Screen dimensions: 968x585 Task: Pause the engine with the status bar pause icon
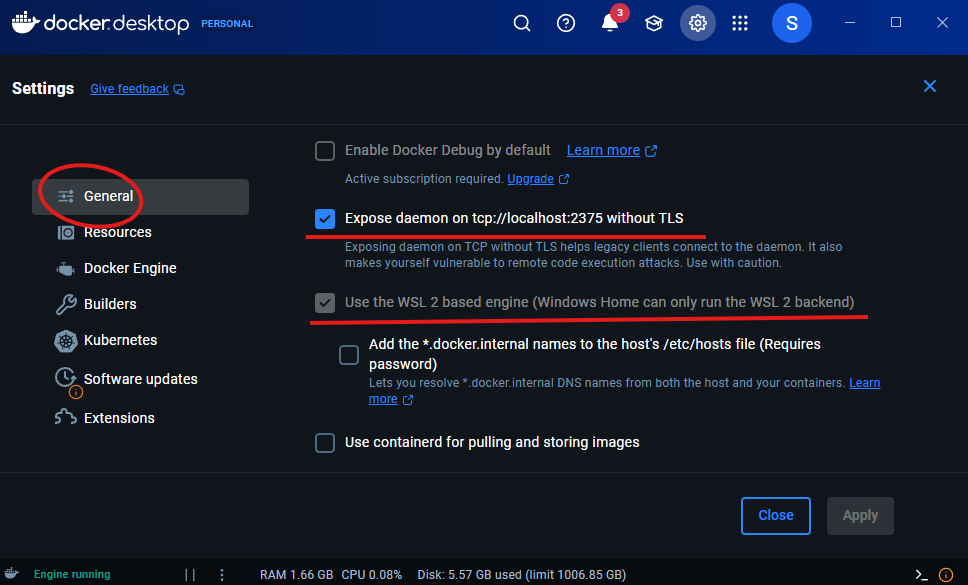pos(190,575)
